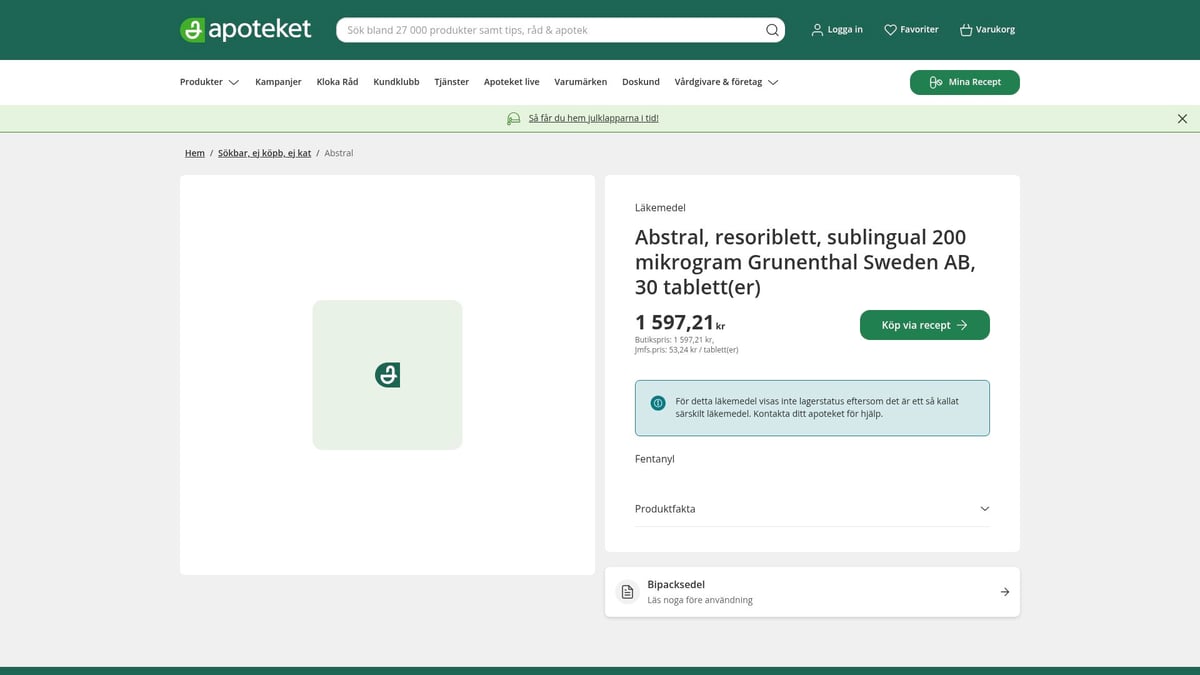1200x675 pixels.
Task: Click the arrow on Bipacksedel card
Action: [x=1005, y=592]
